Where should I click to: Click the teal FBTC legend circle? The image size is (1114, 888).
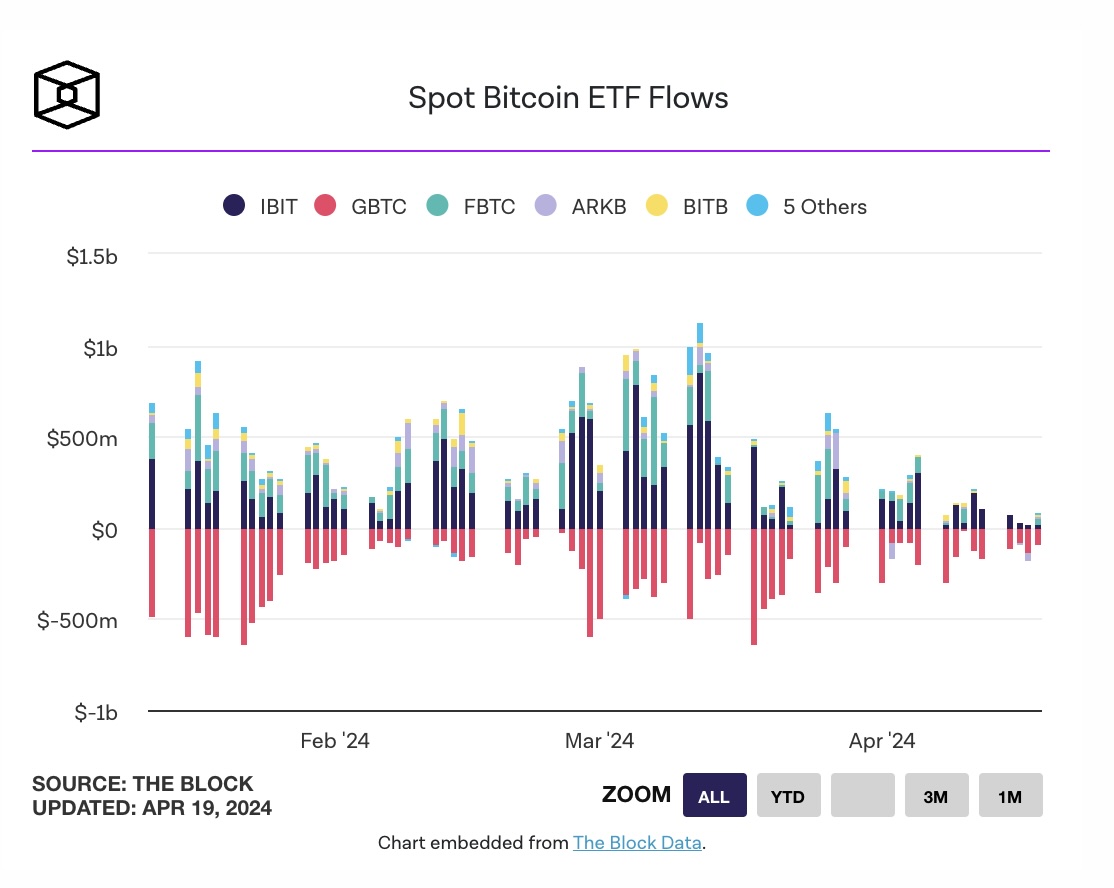tap(437, 205)
